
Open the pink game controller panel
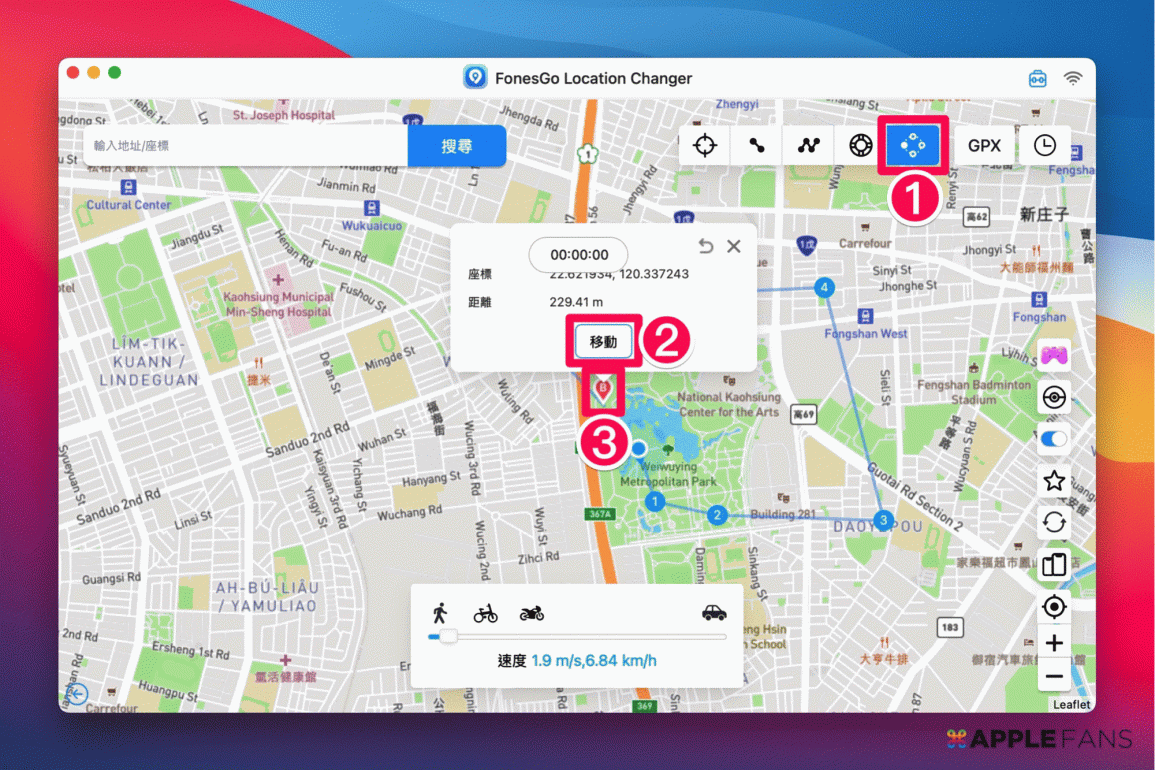1054,355
